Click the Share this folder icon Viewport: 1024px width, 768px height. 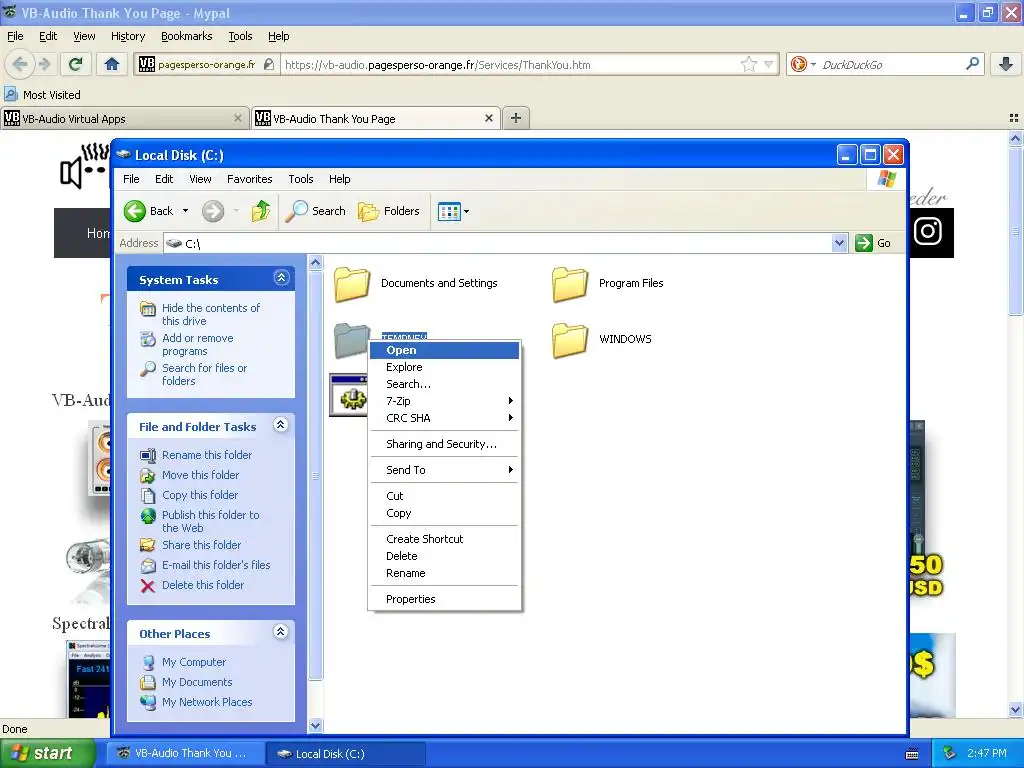148,545
